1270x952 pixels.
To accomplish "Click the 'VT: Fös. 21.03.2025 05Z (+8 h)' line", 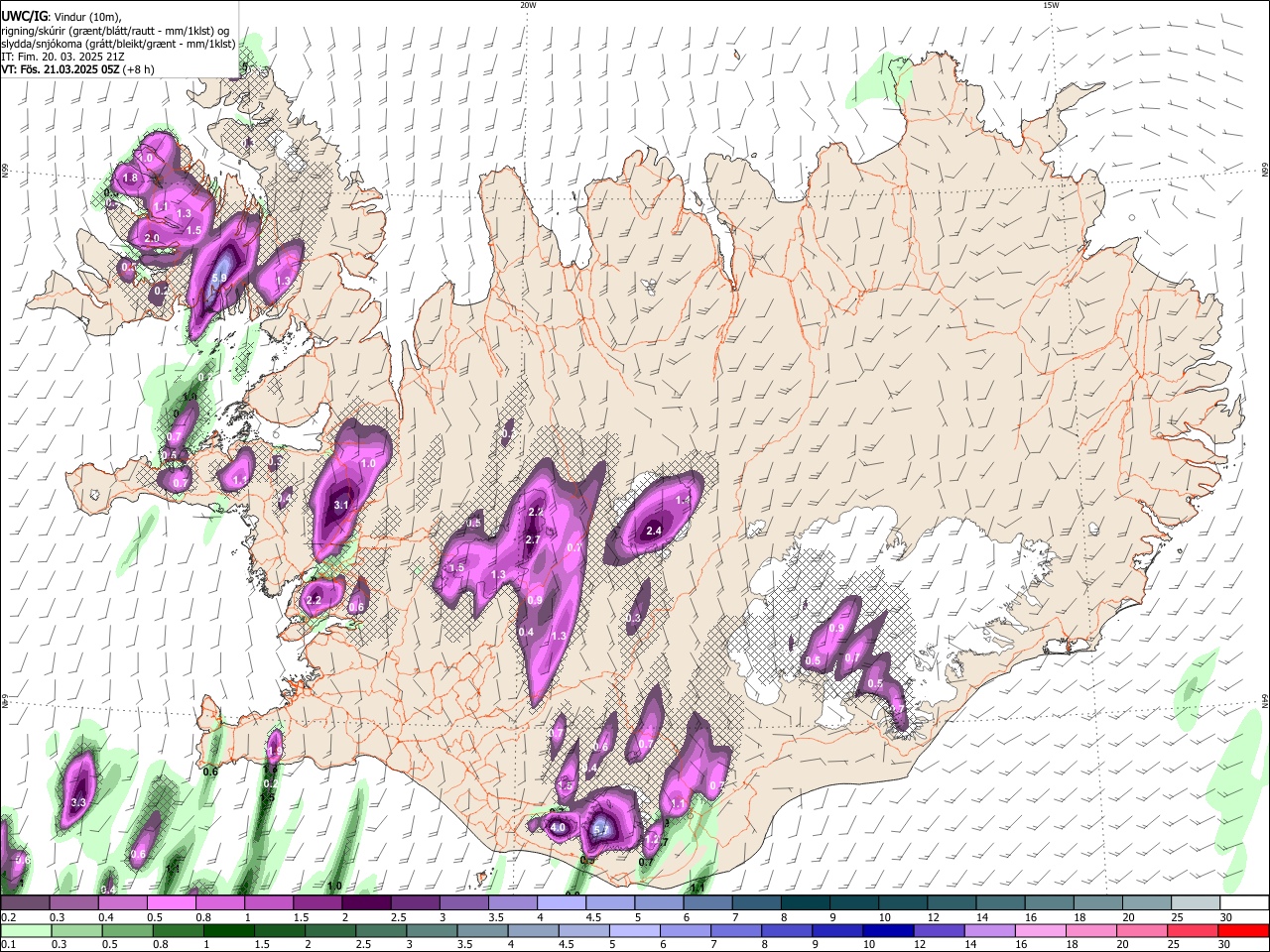I will coord(77,69).
